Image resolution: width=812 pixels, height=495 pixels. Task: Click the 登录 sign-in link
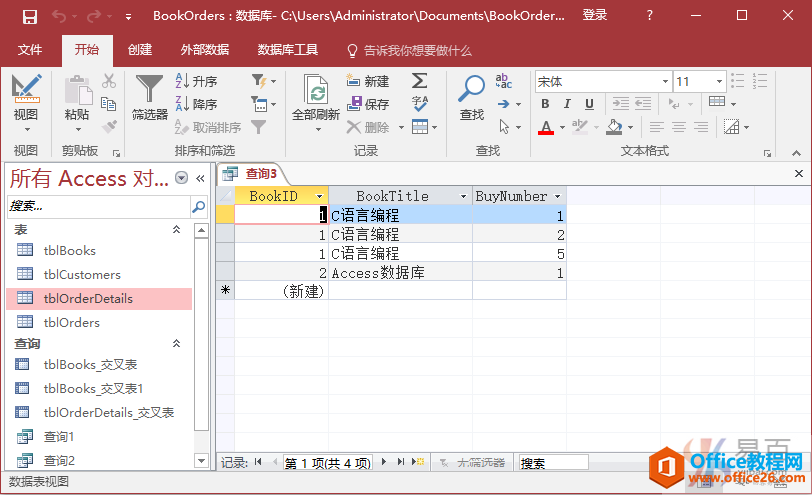click(595, 16)
